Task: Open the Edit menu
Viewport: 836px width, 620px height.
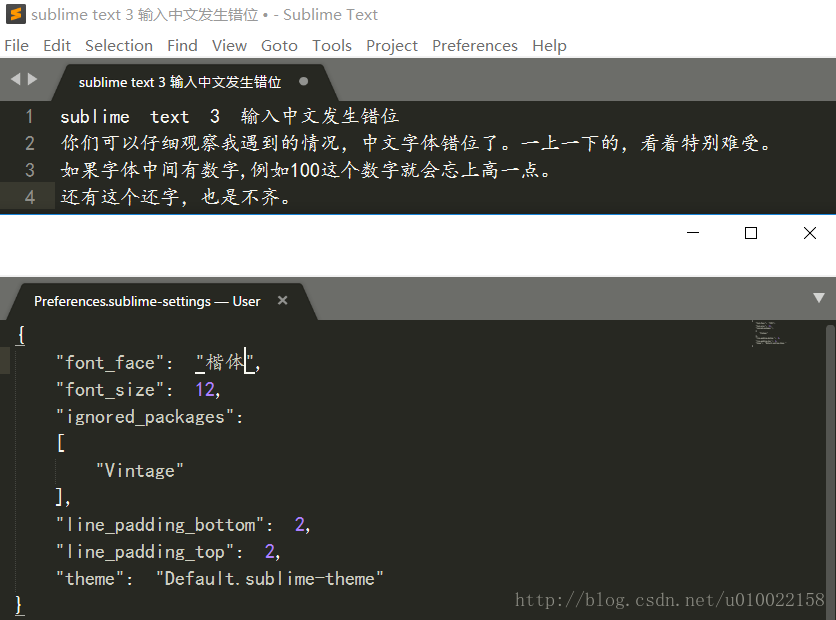Action: (57, 46)
